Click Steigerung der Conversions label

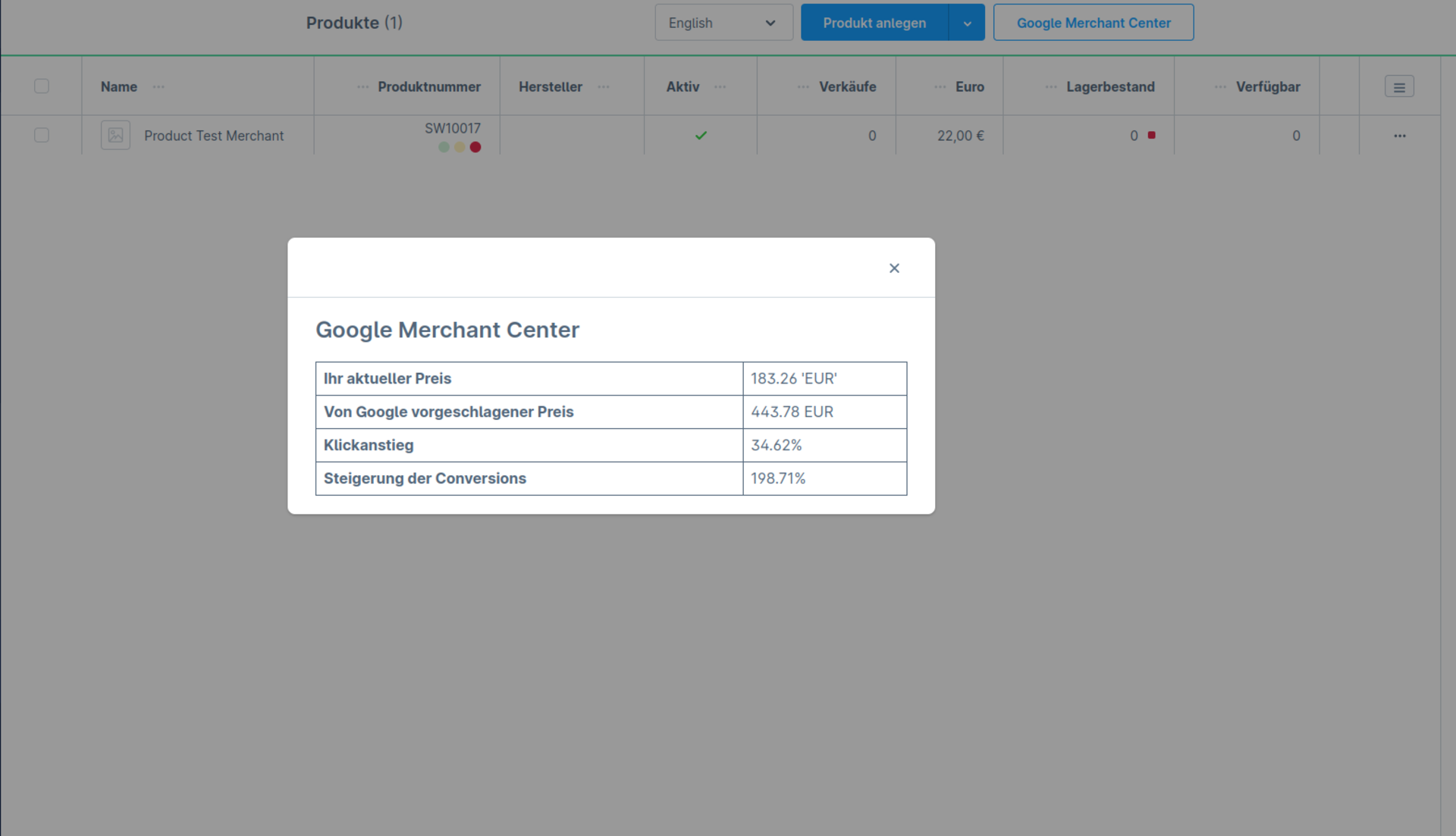tap(425, 478)
